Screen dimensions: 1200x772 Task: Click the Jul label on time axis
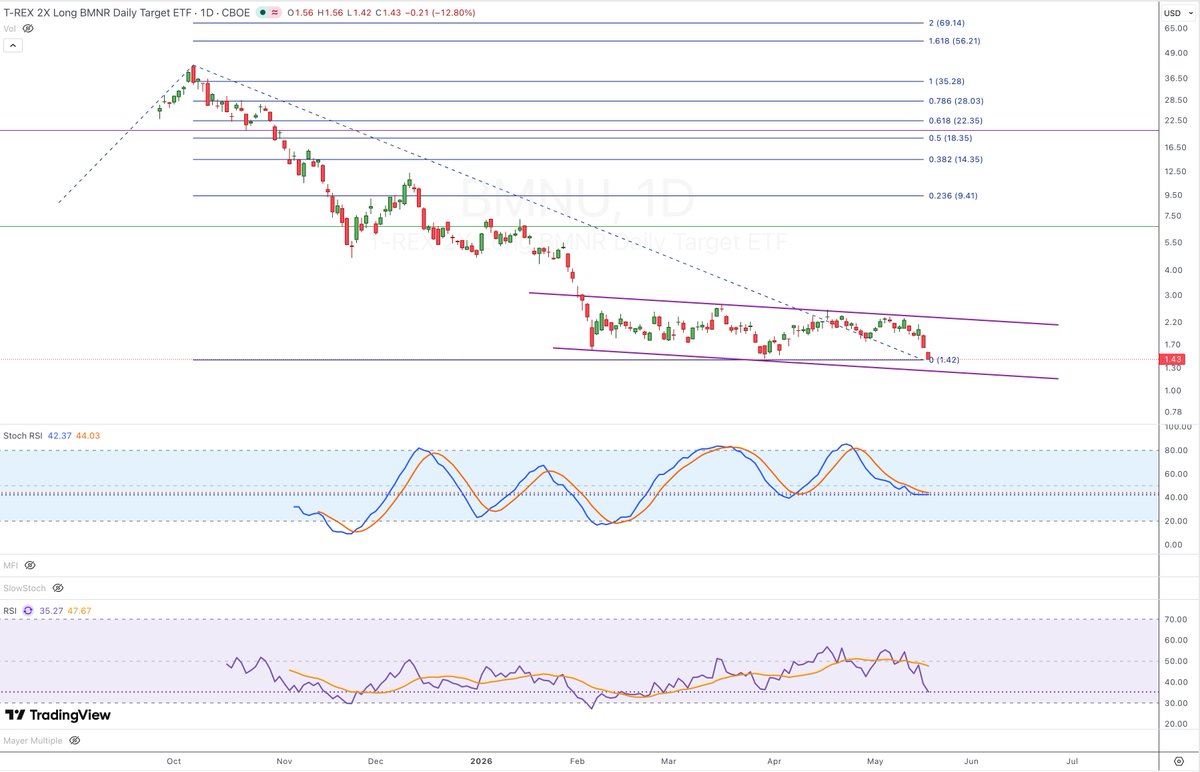(x=1070, y=761)
